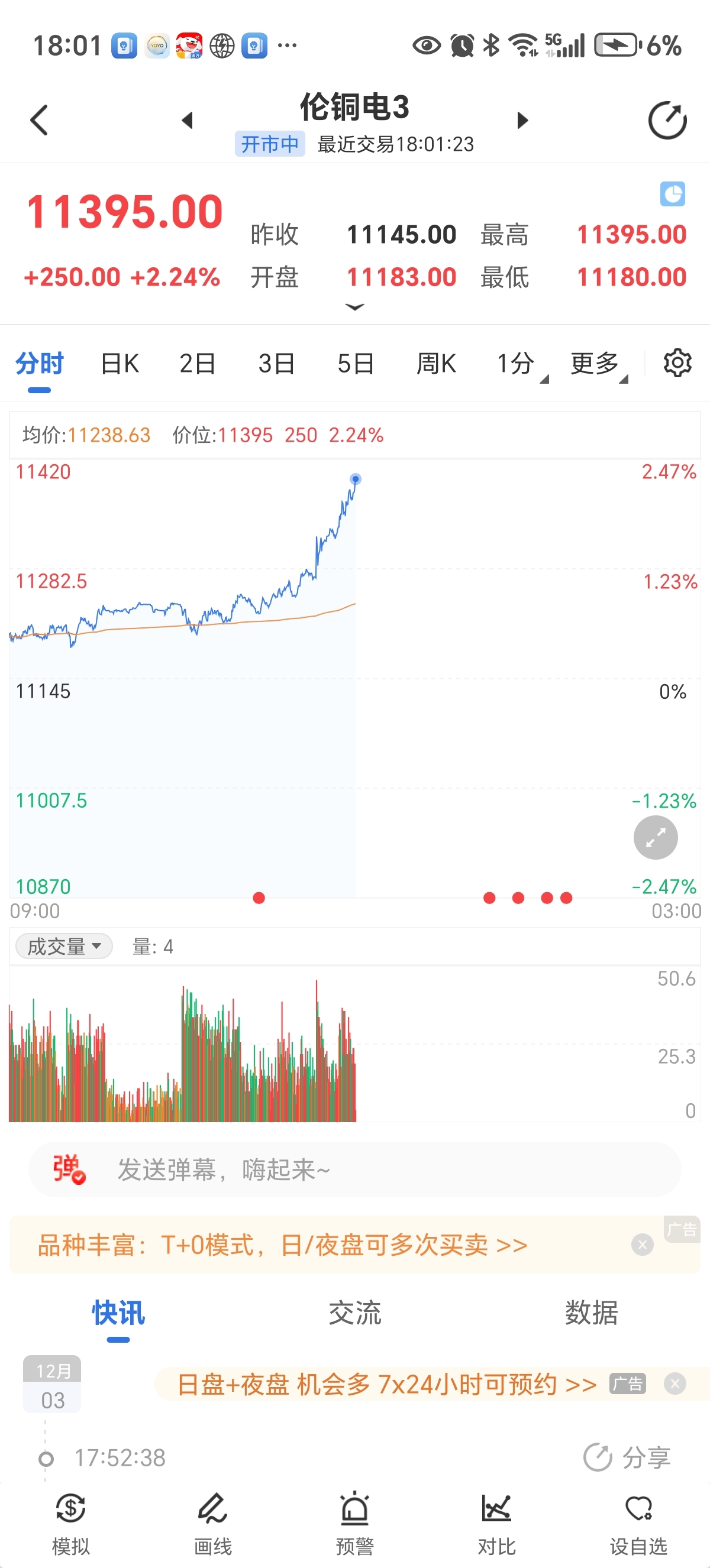Switch to the 日K chart tab
The width and height of the screenshot is (710, 1568).
(120, 364)
